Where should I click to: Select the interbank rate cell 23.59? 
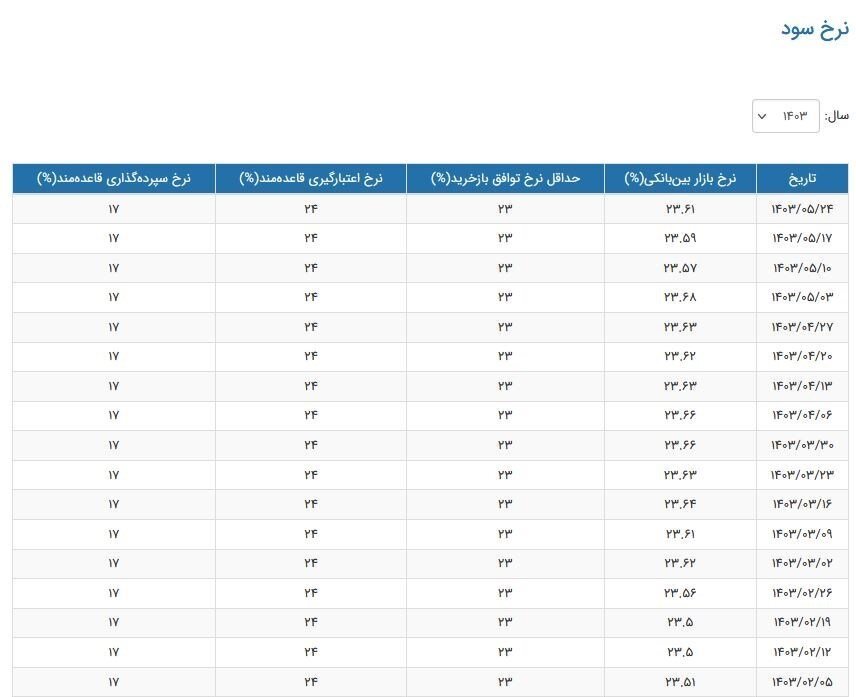(680, 238)
